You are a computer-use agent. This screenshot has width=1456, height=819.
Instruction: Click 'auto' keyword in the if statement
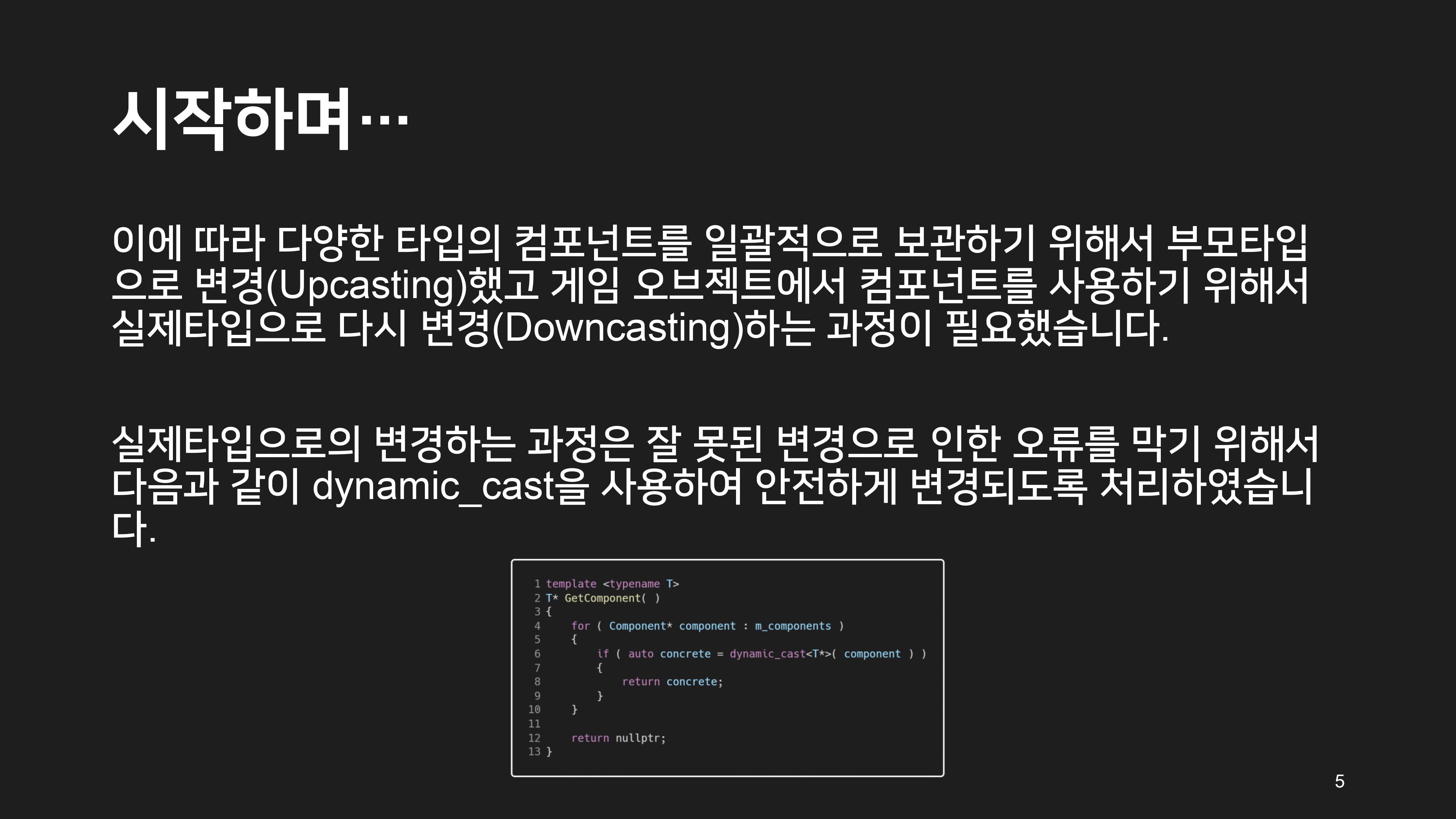coord(640,654)
